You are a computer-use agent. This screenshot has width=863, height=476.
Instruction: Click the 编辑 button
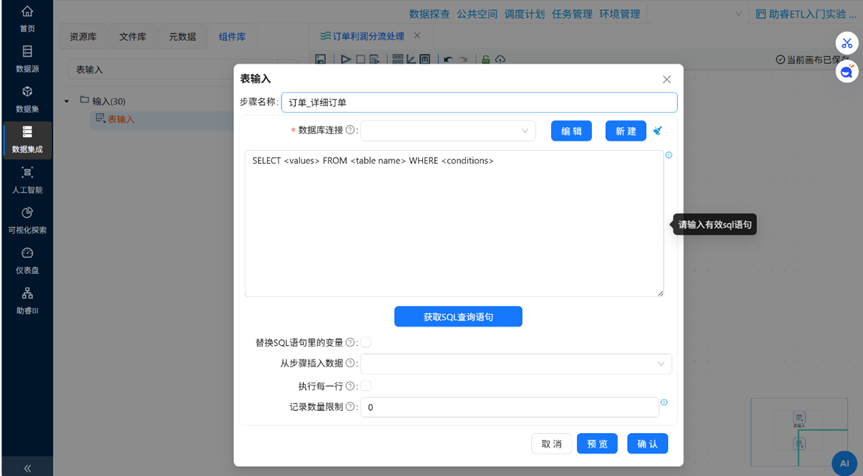coord(571,131)
